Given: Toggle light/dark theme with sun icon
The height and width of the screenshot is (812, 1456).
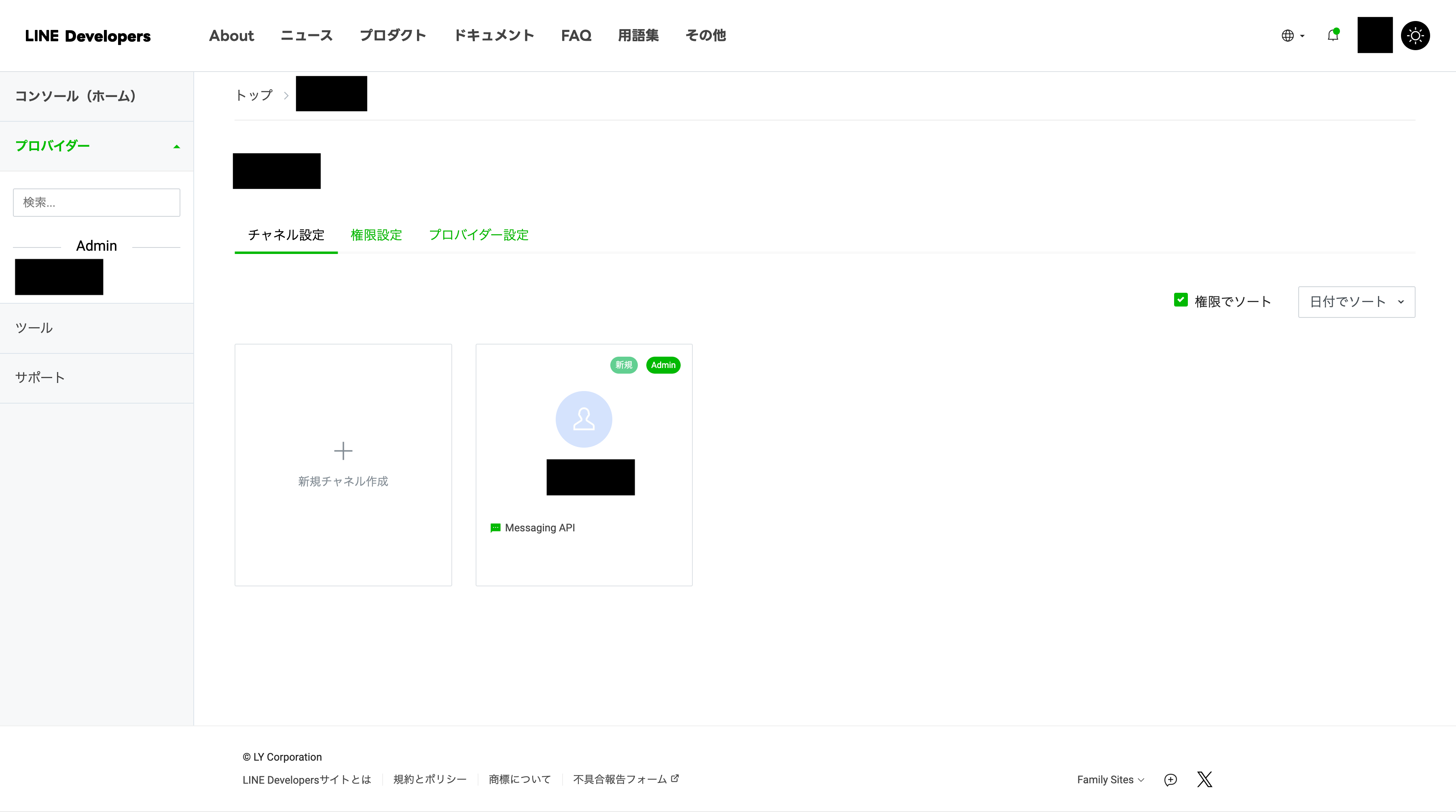Looking at the screenshot, I should click(1416, 35).
